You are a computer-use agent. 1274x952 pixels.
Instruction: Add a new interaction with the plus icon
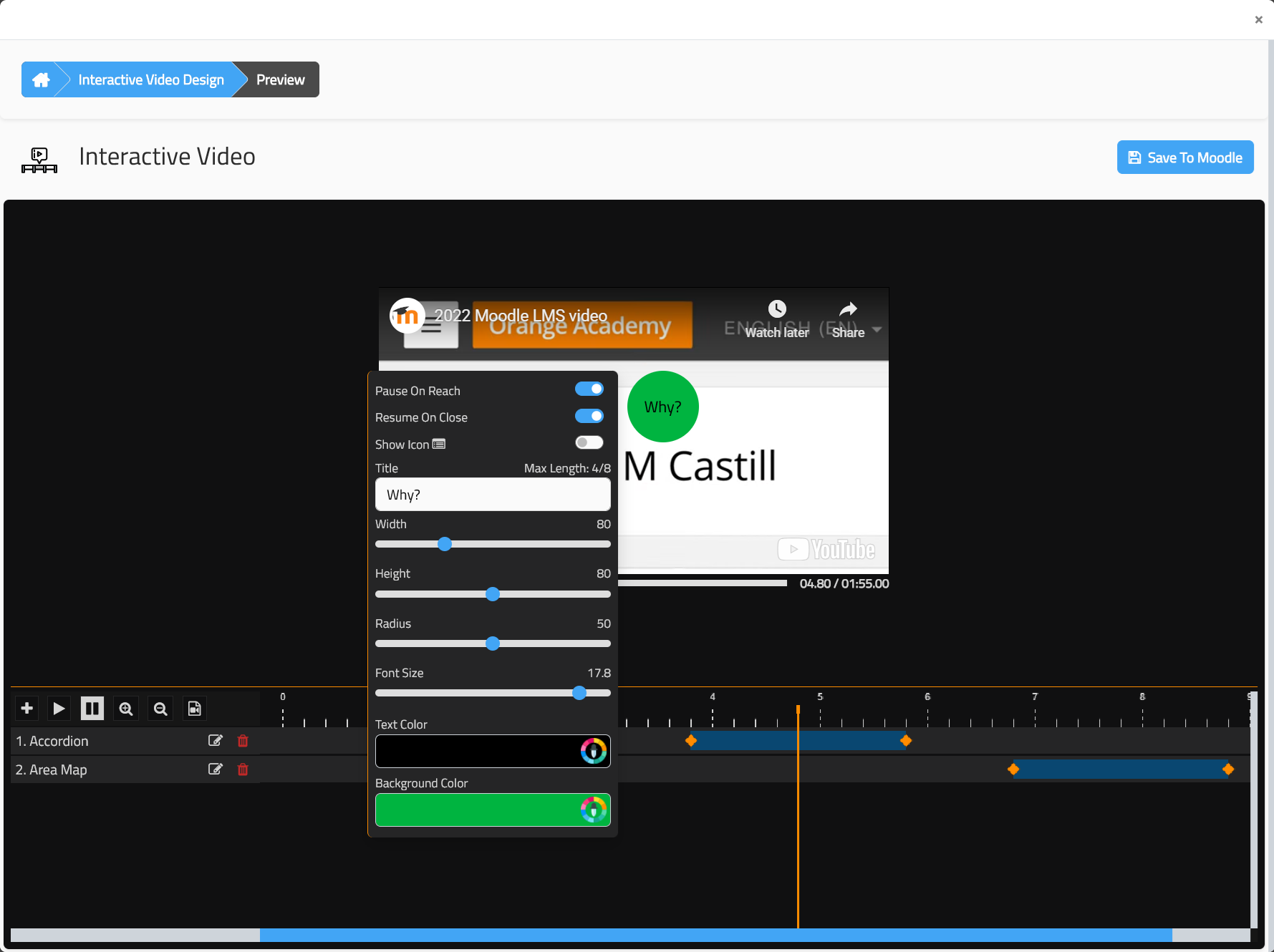26,708
